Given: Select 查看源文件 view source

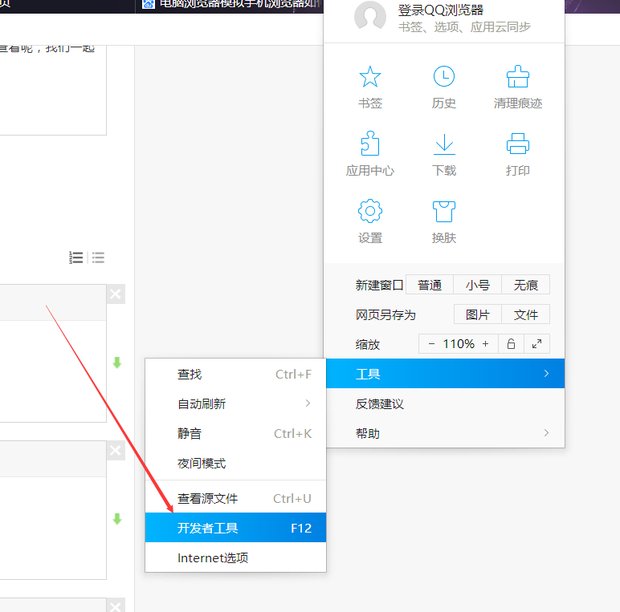Looking at the screenshot, I should [x=236, y=498].
